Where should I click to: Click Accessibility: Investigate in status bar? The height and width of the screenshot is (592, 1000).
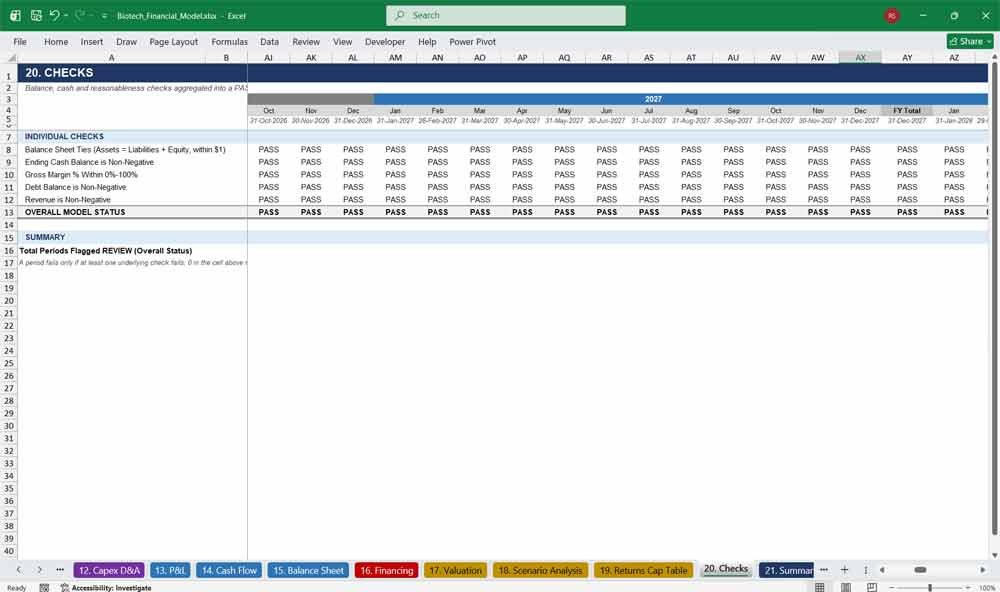(x=106, y=588)
